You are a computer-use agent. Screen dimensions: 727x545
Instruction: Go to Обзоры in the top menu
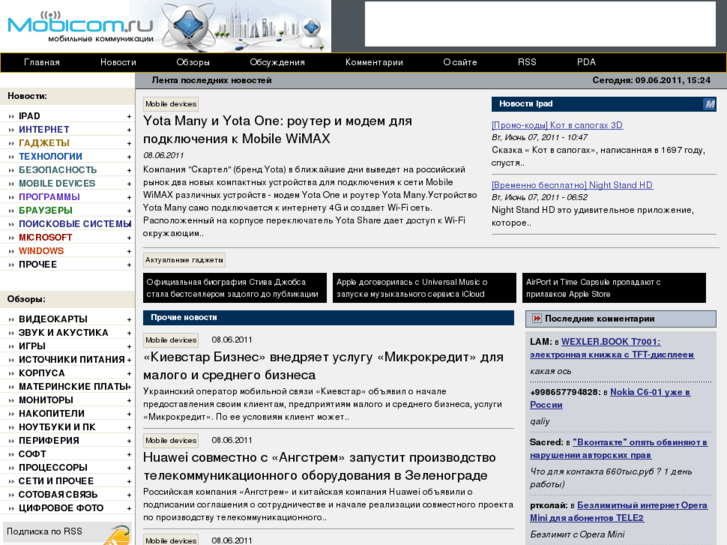193,62
